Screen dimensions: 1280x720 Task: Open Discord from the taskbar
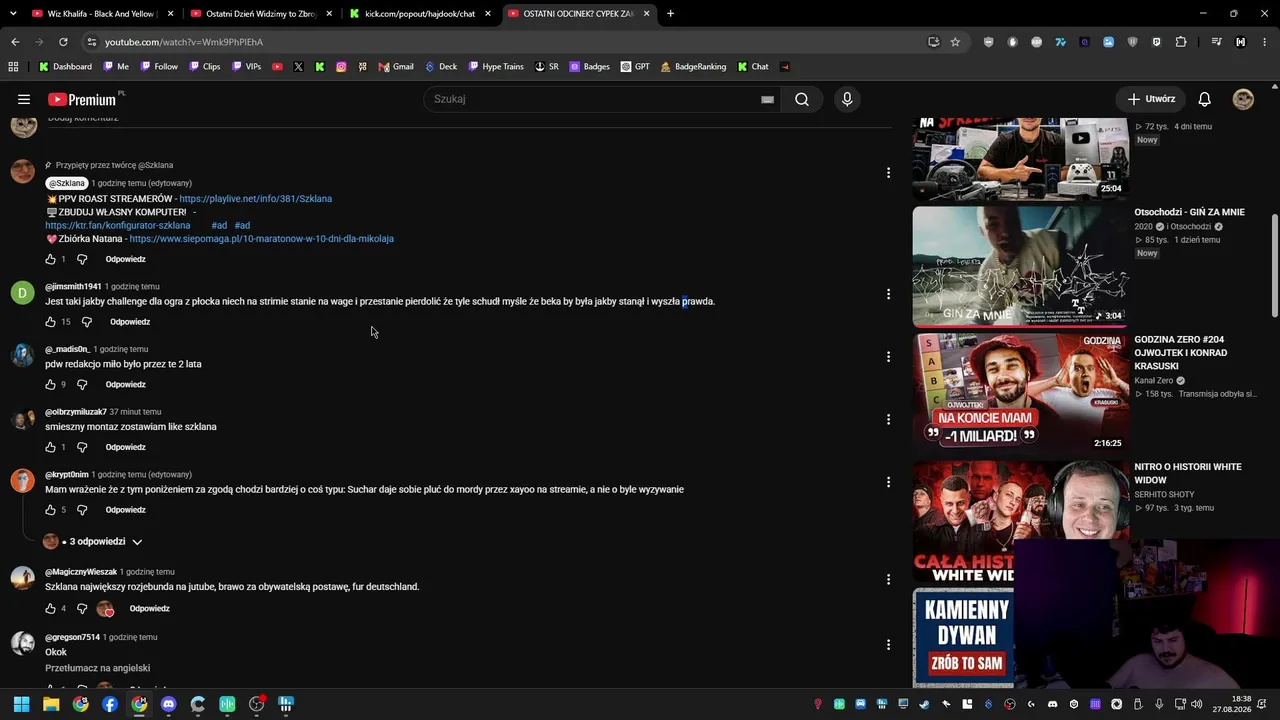(168, 704)
